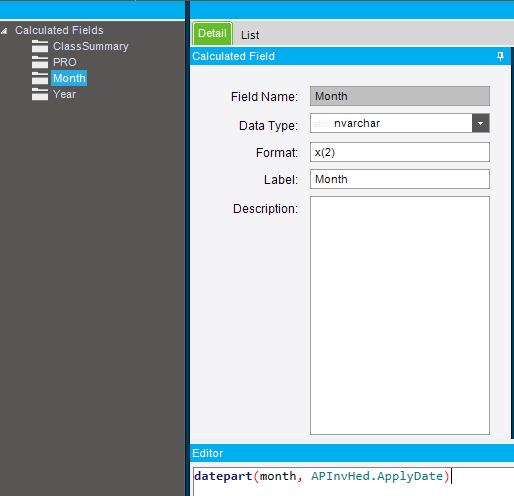Click the ClassSummary folder icon
The image size is (514, 496).
(x=40, y=46)
